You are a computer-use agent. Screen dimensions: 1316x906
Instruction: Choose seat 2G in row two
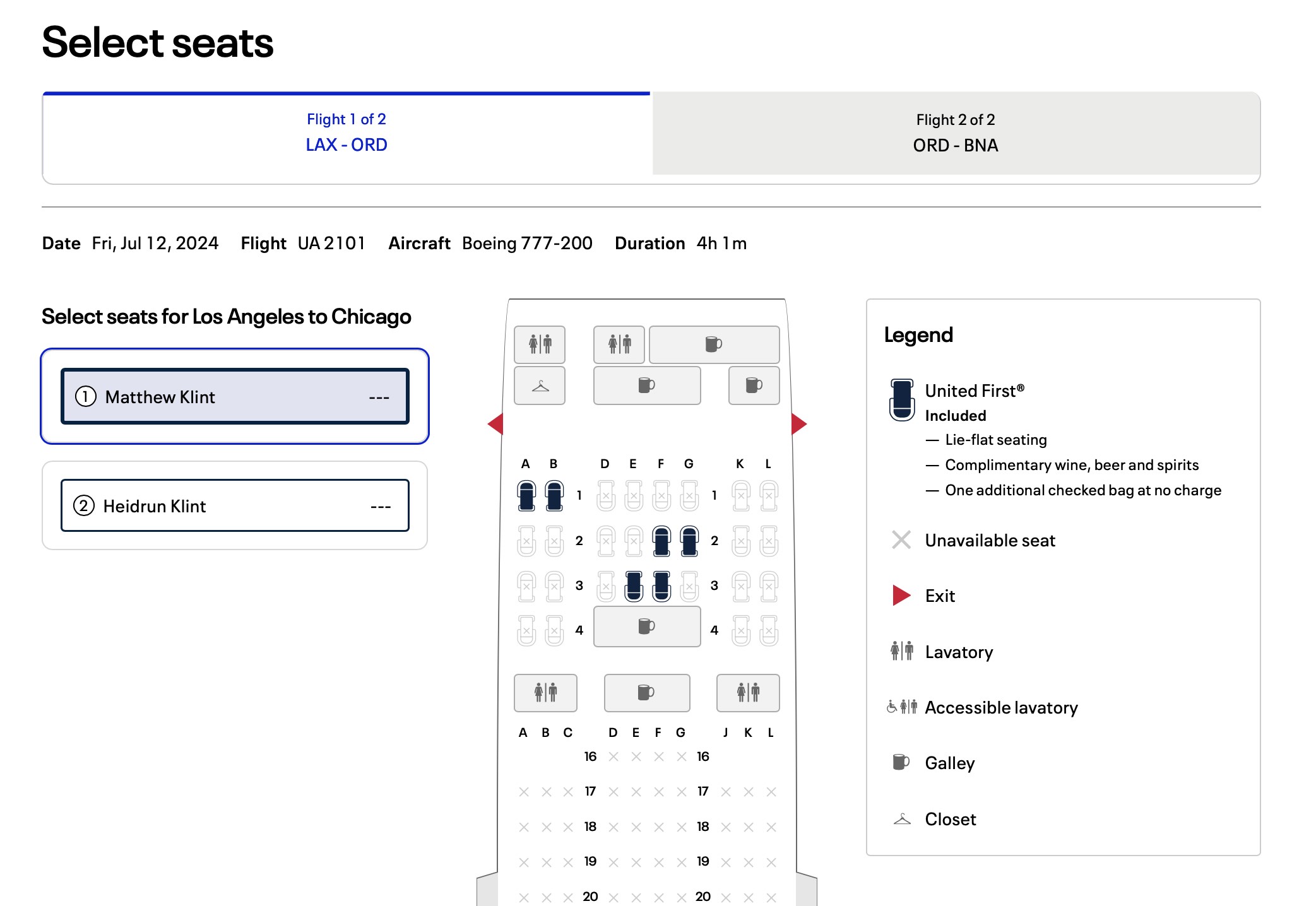pyautogui.click(x=689, y=541)
